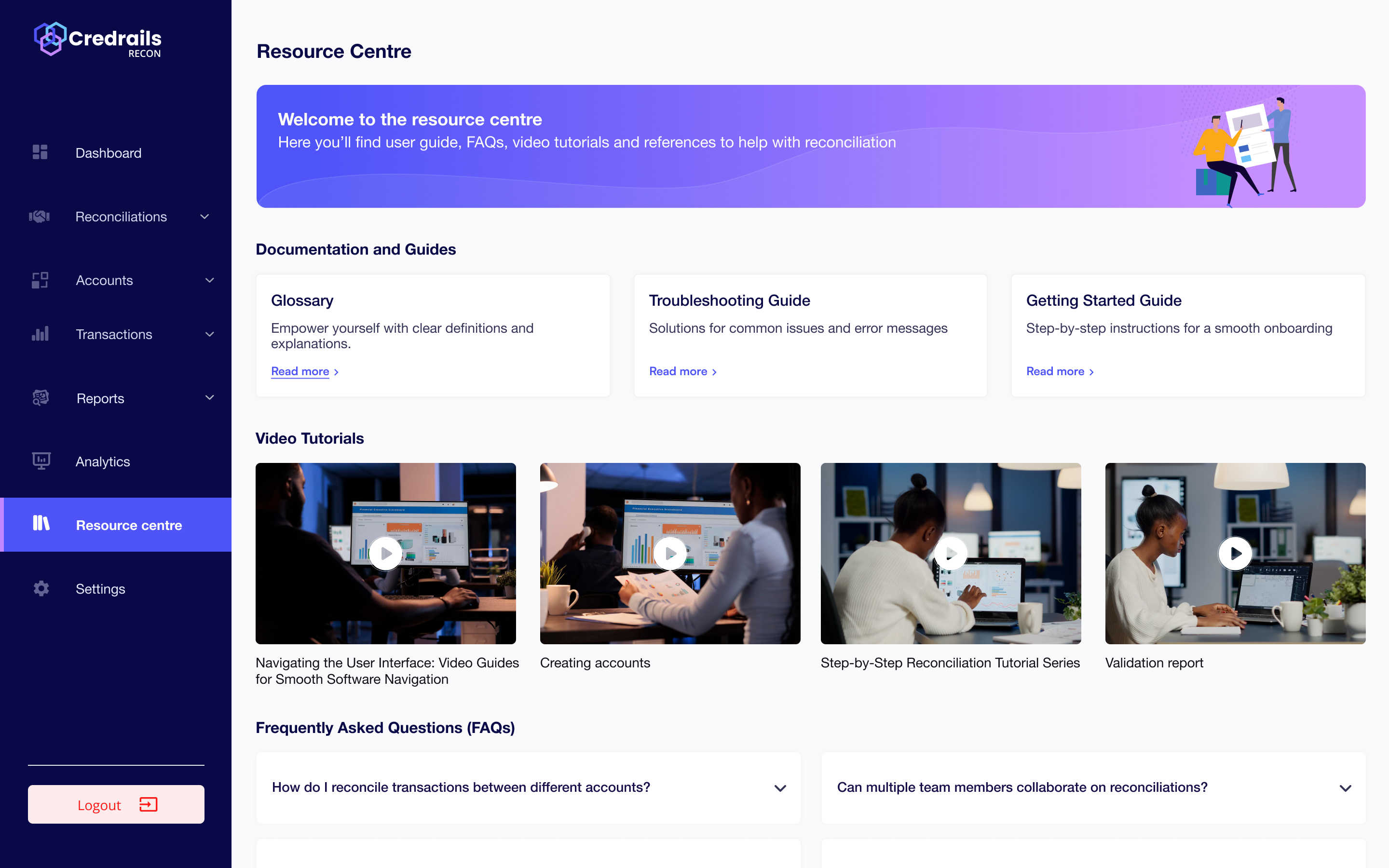Click arrow next to Troubleshooting Guide Read more
This screenshot has height=868, width=1389.
click(x=714, y=372)
